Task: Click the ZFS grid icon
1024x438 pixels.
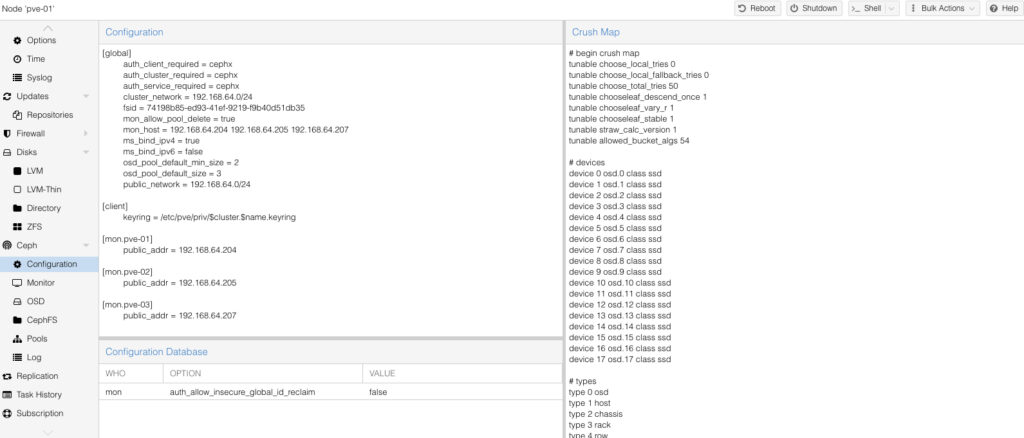Action: [x=18, y=227]
